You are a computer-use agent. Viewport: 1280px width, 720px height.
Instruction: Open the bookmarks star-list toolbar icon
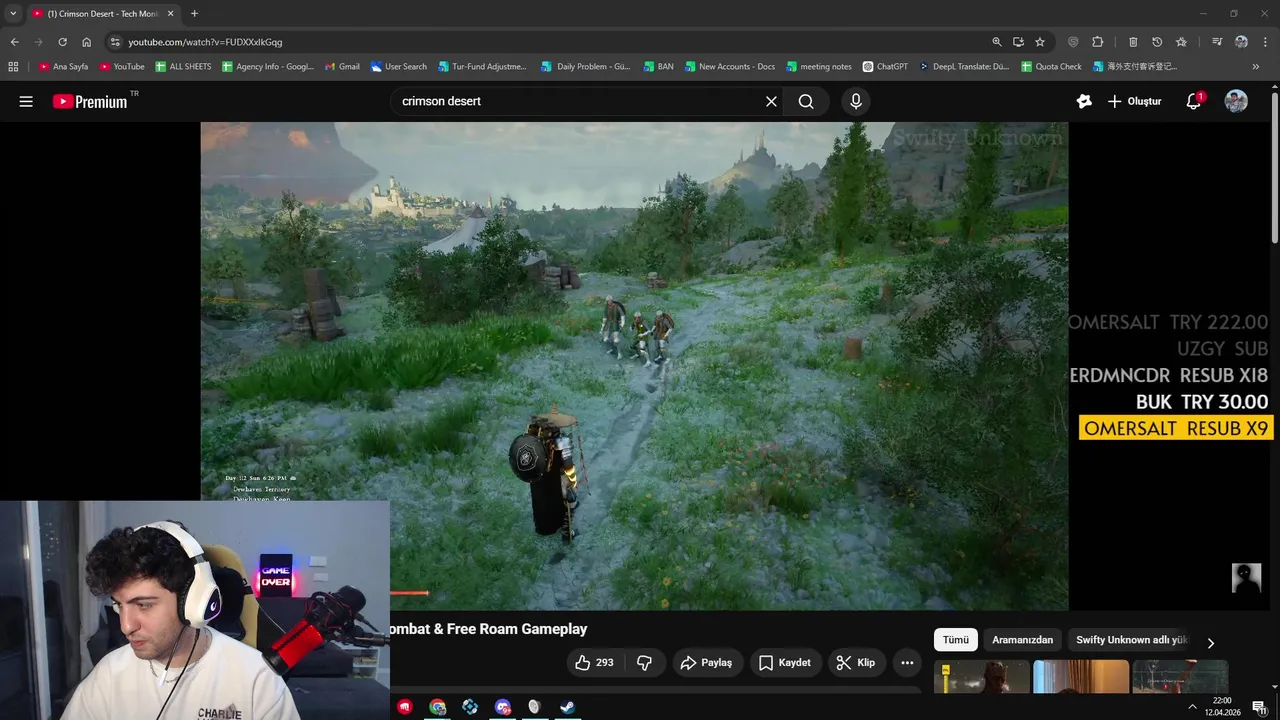point(1181,42)
